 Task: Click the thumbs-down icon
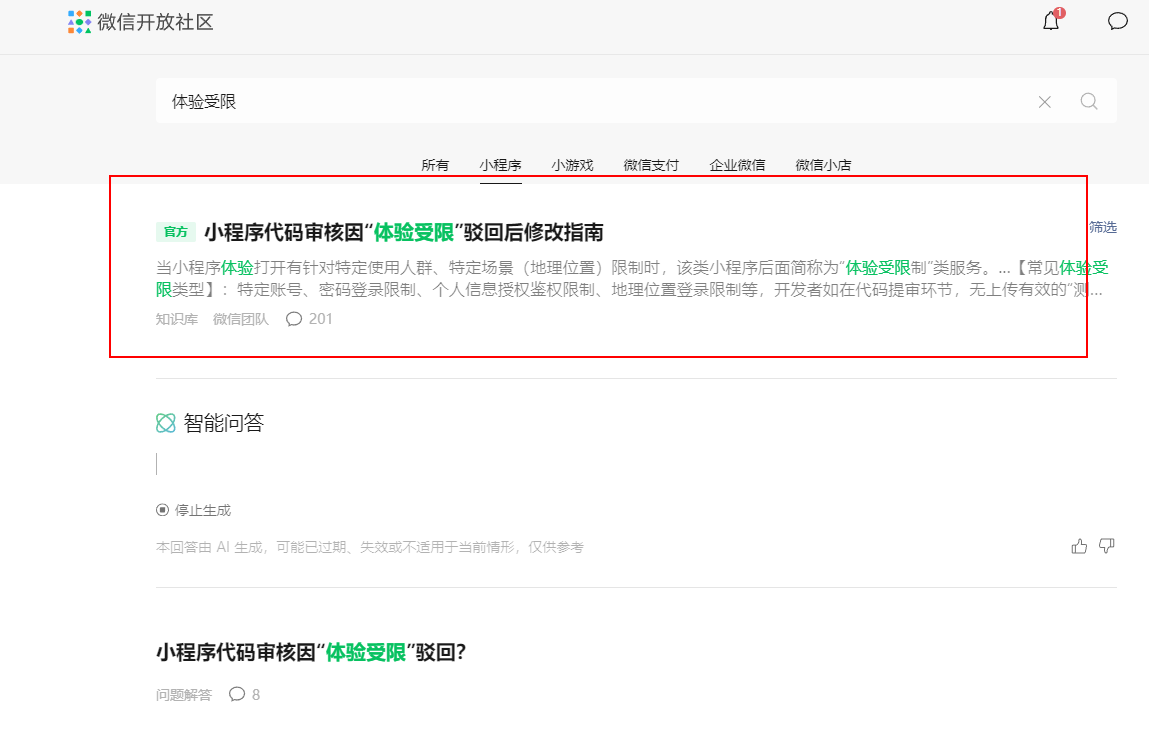pos(1106,546)
